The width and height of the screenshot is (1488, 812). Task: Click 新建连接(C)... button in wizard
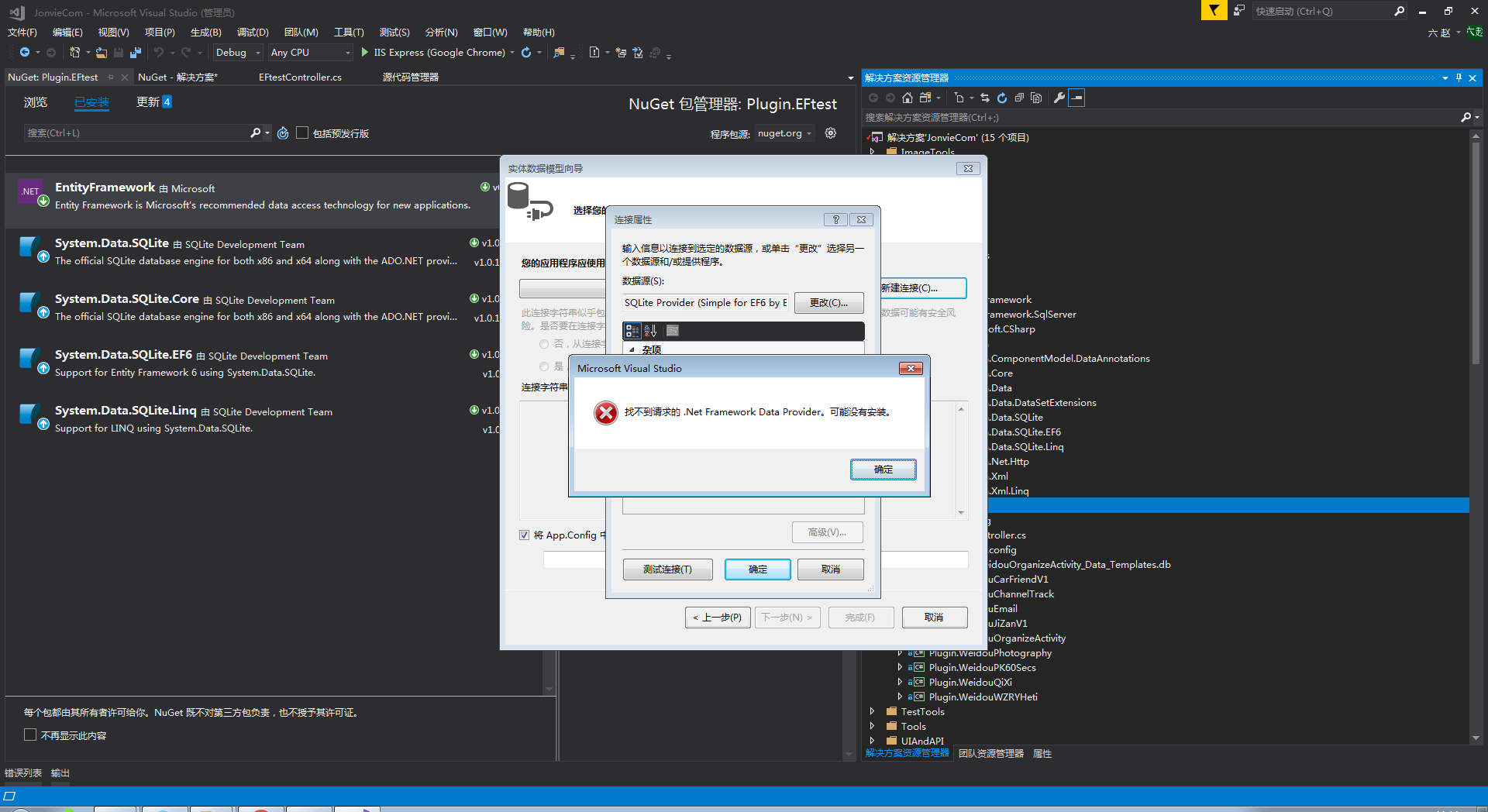click(x=921, y=287)
